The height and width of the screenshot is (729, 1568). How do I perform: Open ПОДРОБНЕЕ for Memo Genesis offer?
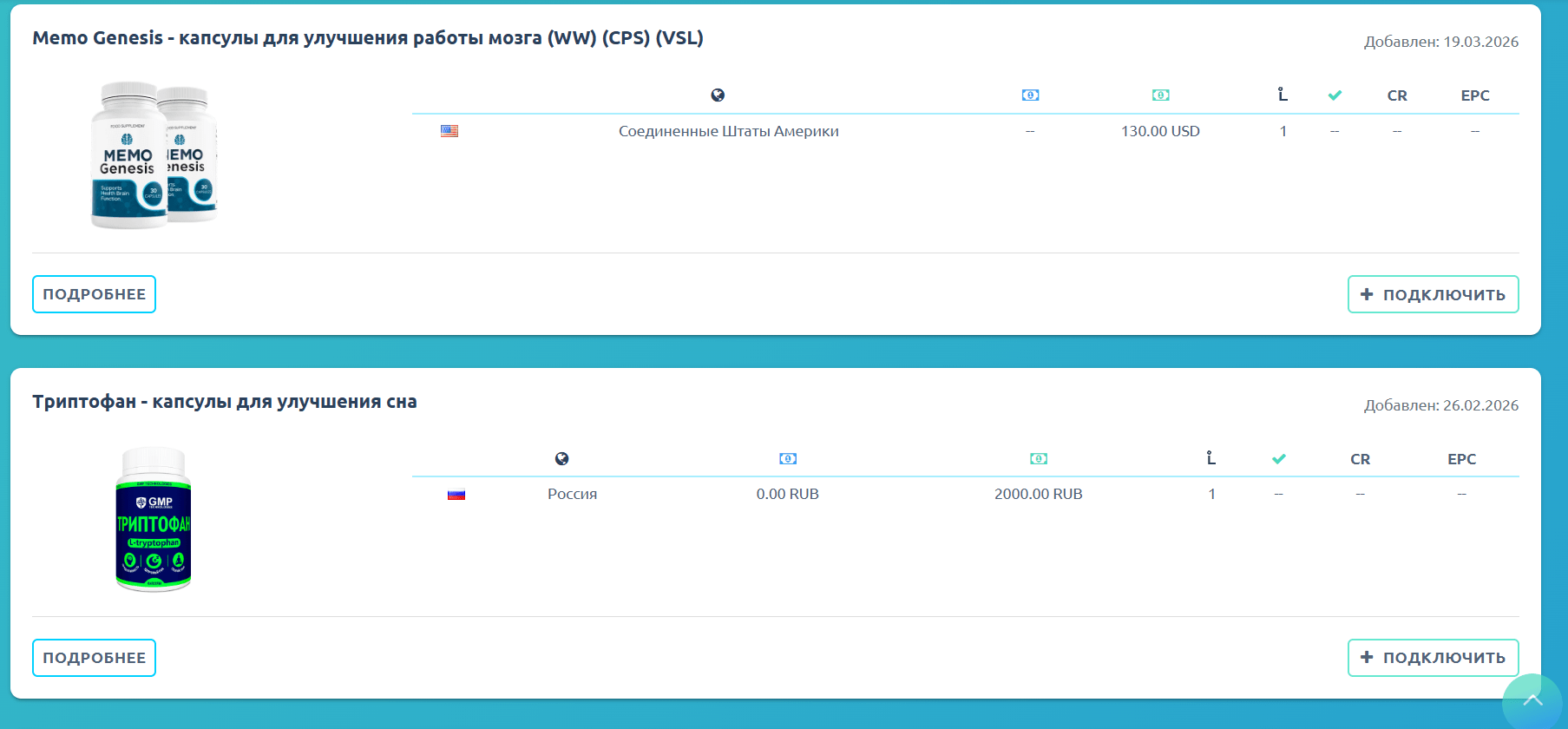94,294
